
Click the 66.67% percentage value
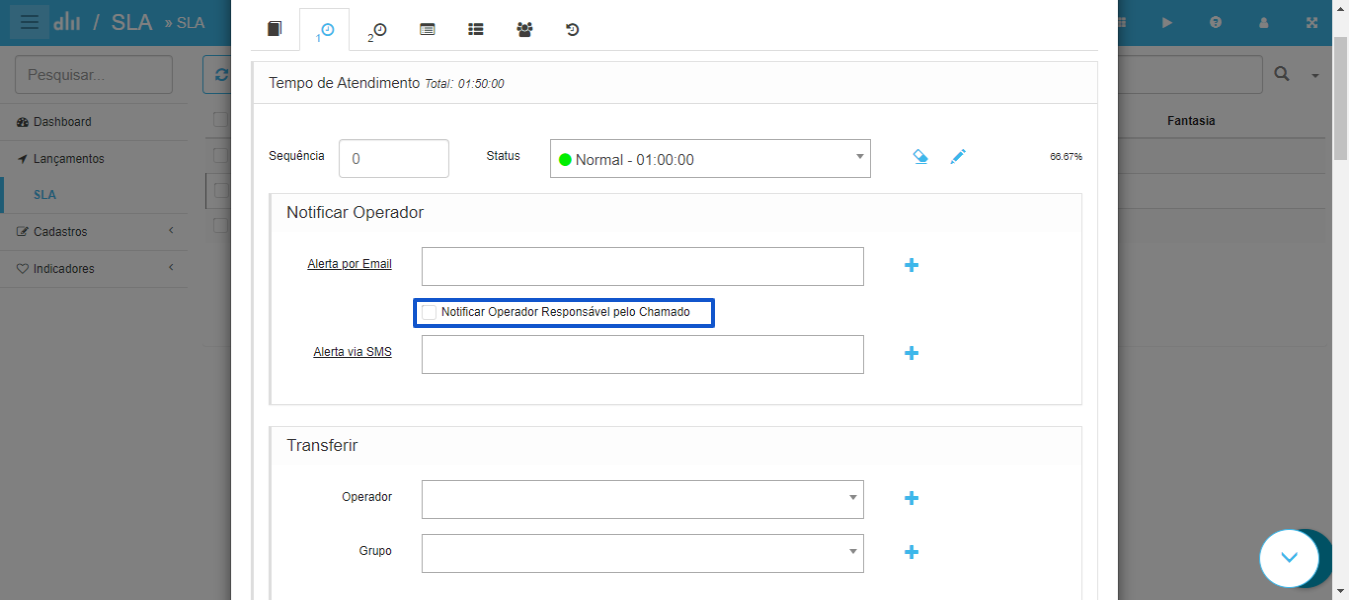click(1066, 157)
